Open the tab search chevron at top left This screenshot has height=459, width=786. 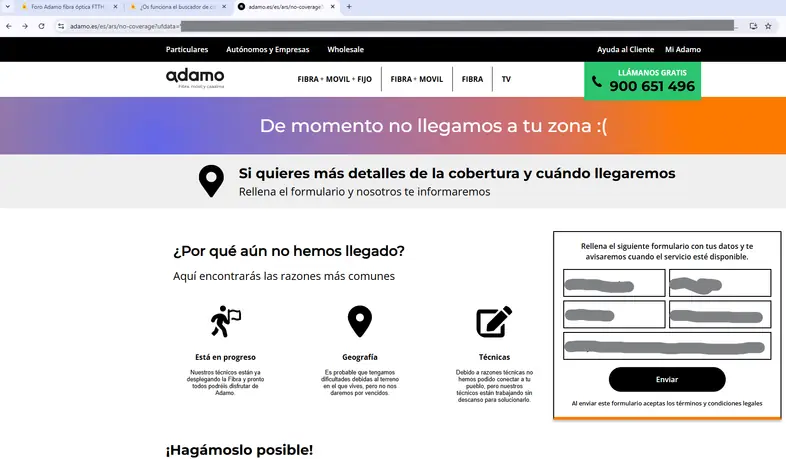pos(8,7)
